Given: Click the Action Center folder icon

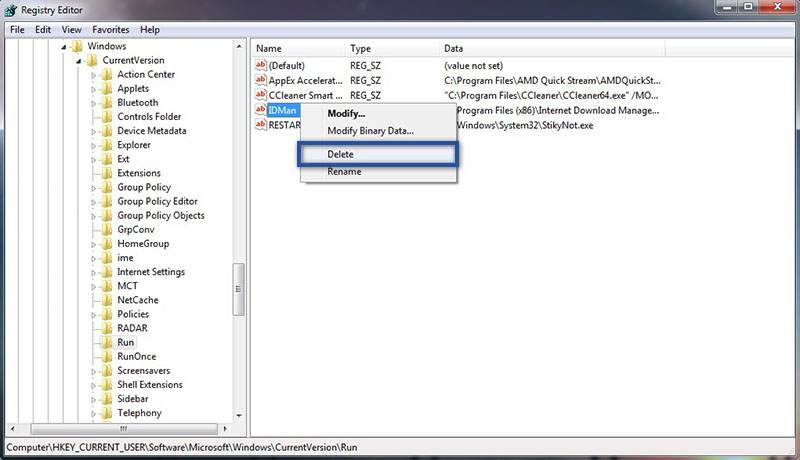Looking at the screenshot, I should tap(107, 74).
